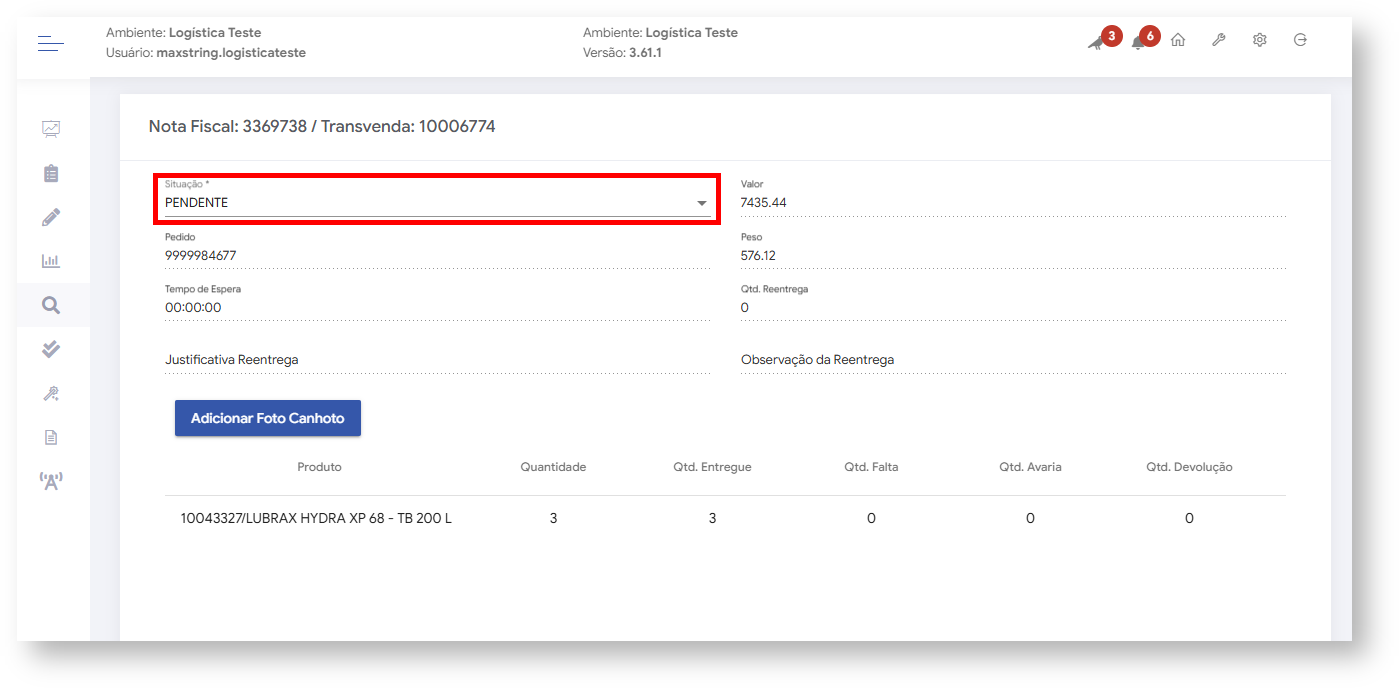
Task: Click the broadcast antenna sidebar icon
Action: [x=51, y=481]
